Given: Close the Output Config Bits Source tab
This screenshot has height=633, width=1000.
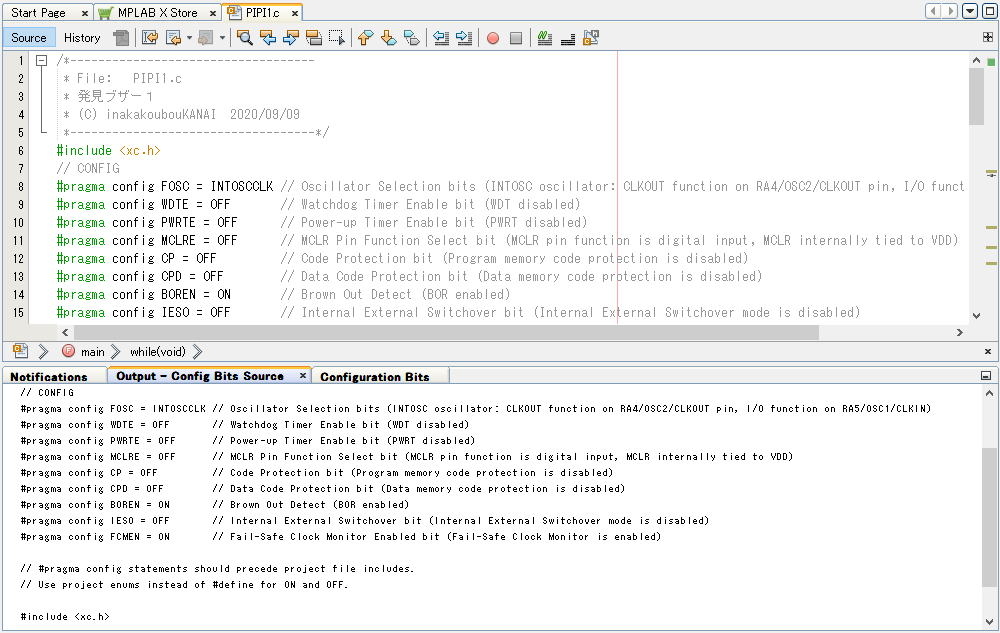Looking at the screenshot, I should tap(303, 376).
